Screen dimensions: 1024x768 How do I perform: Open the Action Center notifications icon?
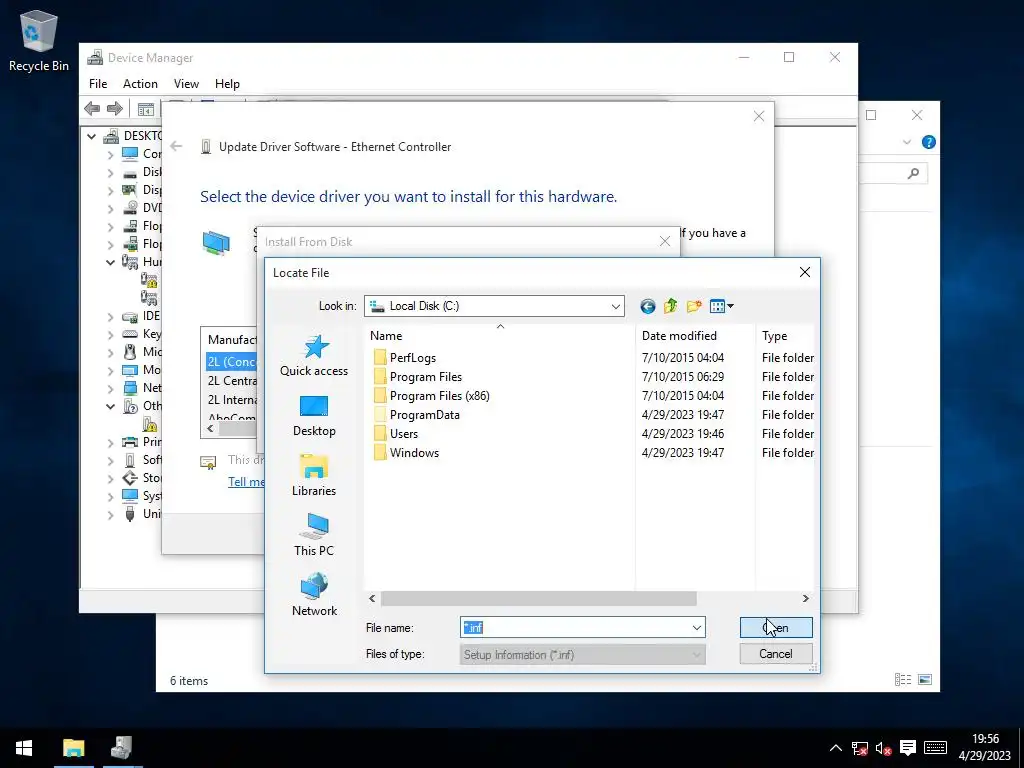pyautogui.click(x=907, y=748)
